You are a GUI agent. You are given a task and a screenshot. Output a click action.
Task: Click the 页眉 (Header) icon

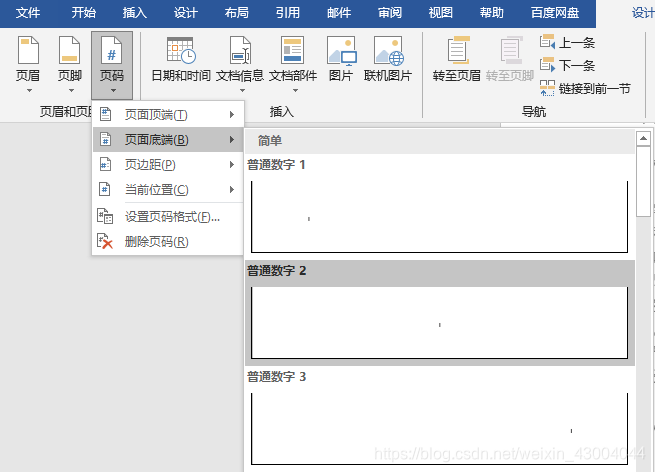28,51
